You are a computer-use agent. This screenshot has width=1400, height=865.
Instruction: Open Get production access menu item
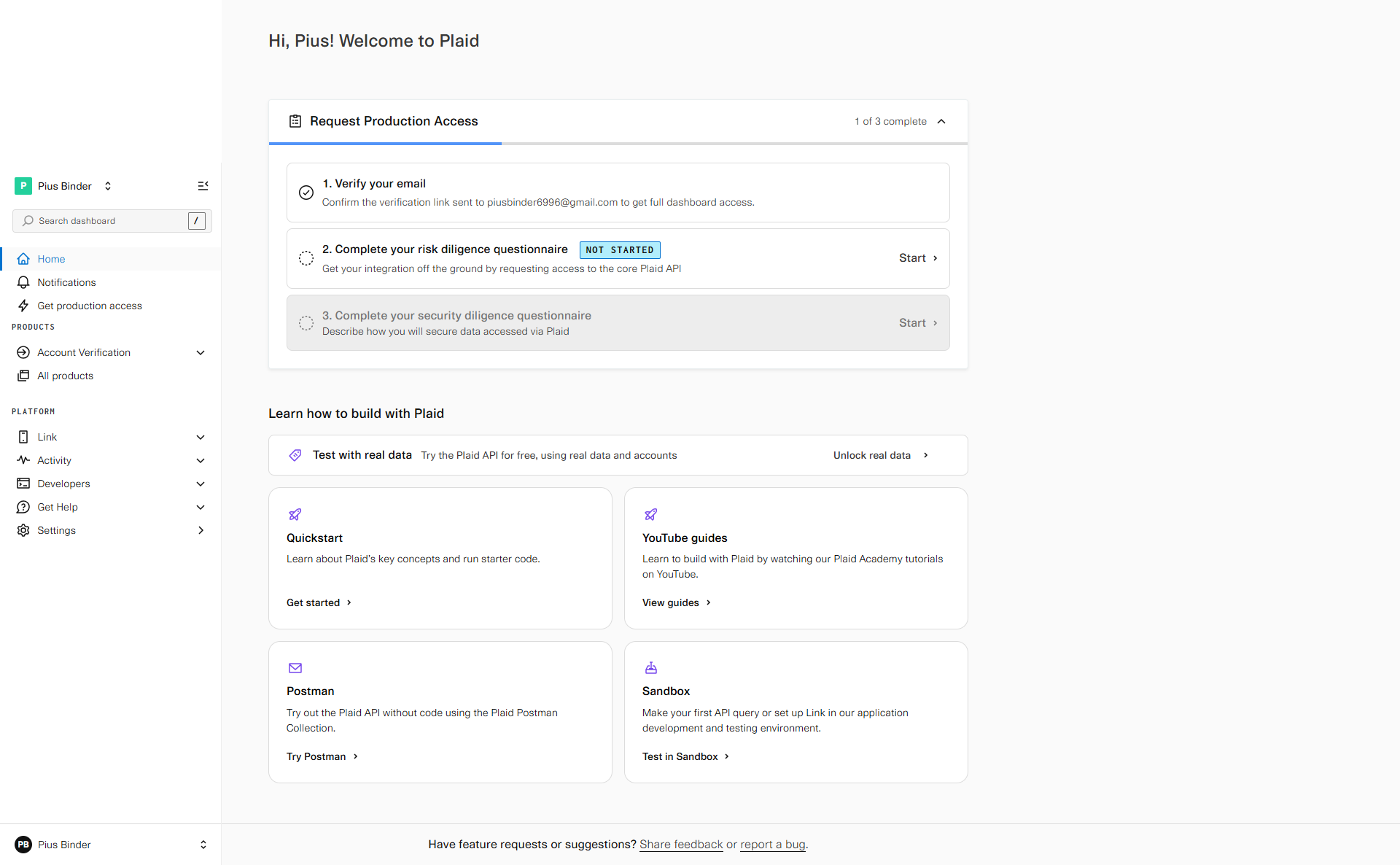point(111,306)
